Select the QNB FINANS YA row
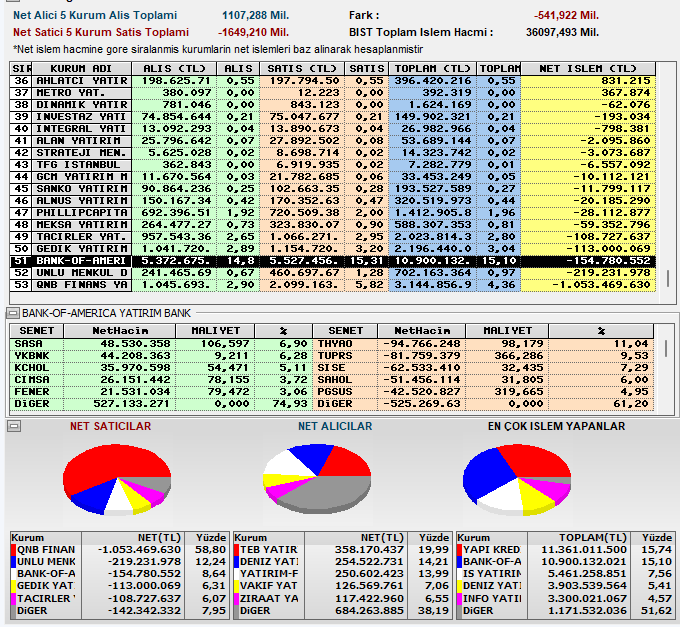 (333, 285)
